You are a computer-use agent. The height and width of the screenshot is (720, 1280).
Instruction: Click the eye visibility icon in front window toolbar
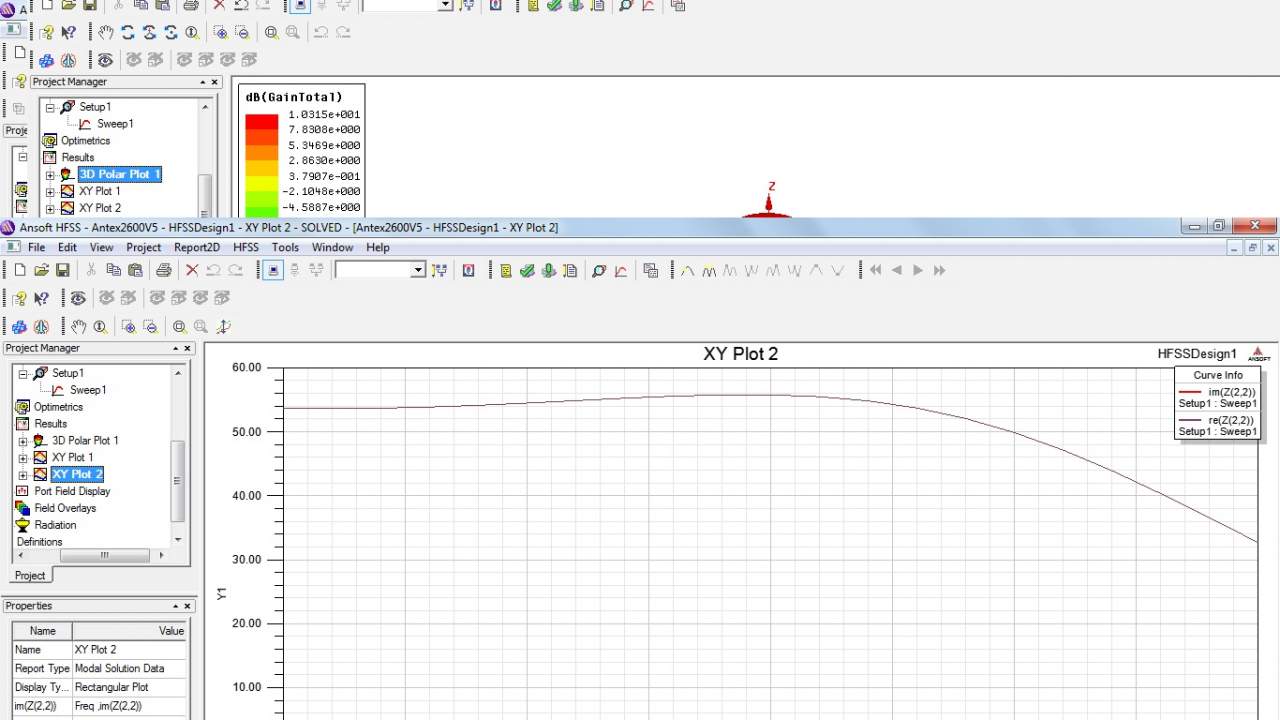pyautogui.click(x=79, y=298)
